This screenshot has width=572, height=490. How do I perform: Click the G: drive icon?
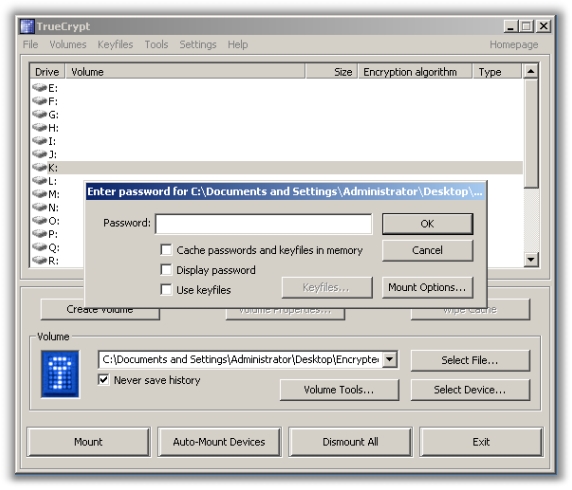click(39, 114)
